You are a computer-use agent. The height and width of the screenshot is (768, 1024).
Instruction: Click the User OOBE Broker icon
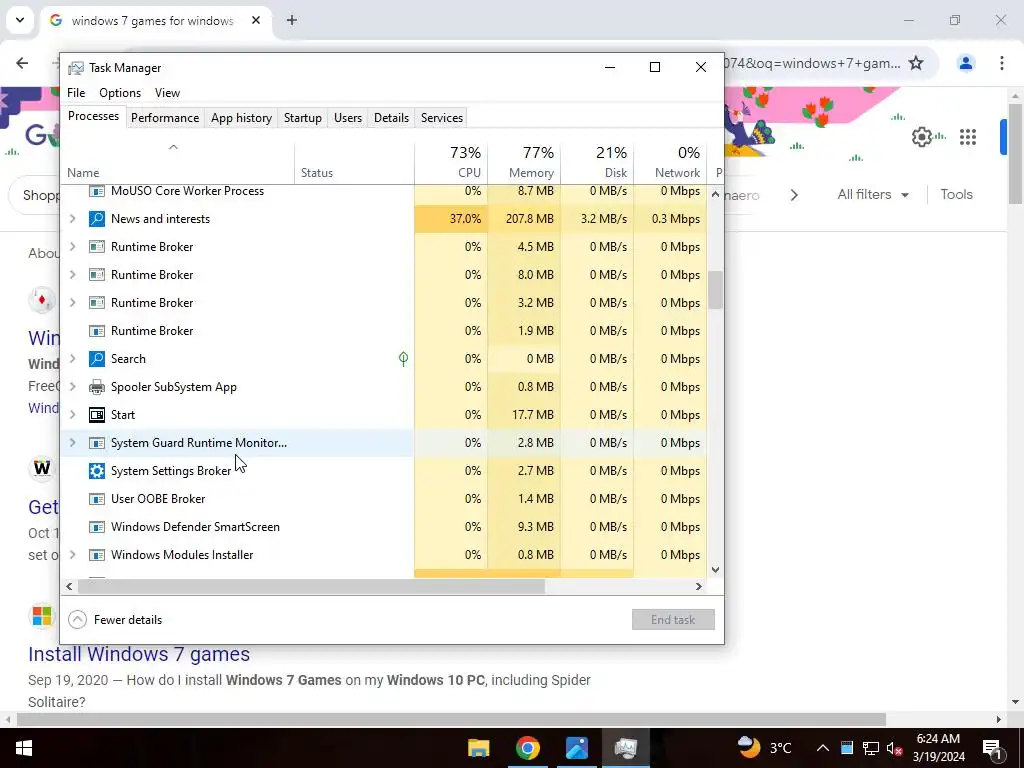[x=97, y=499]
